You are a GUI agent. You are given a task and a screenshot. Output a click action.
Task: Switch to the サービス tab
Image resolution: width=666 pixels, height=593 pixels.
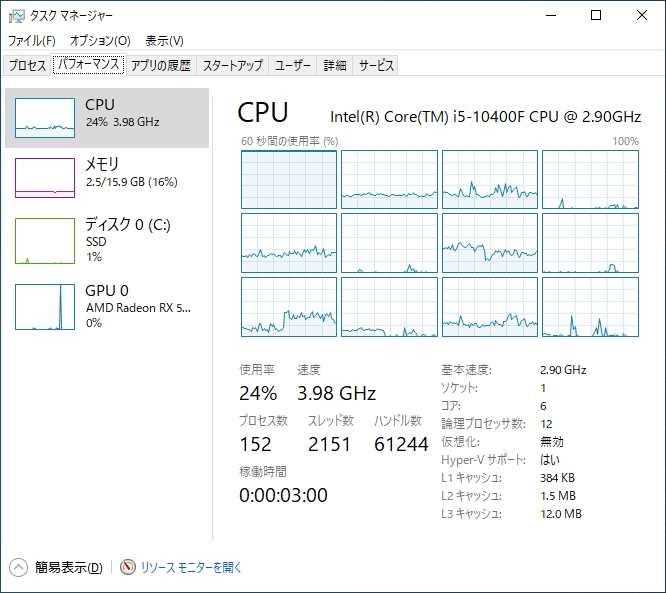click(x=376, y=65)
